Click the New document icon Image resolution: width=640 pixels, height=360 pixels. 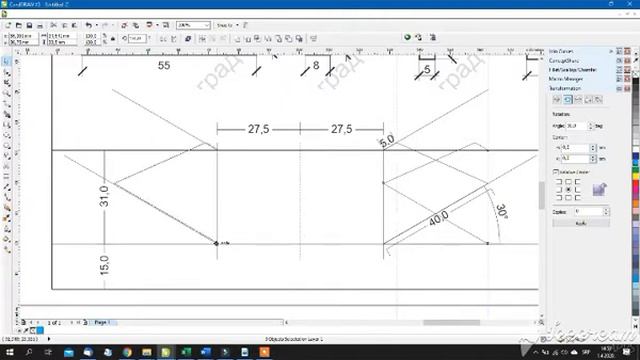coord(8,25)
